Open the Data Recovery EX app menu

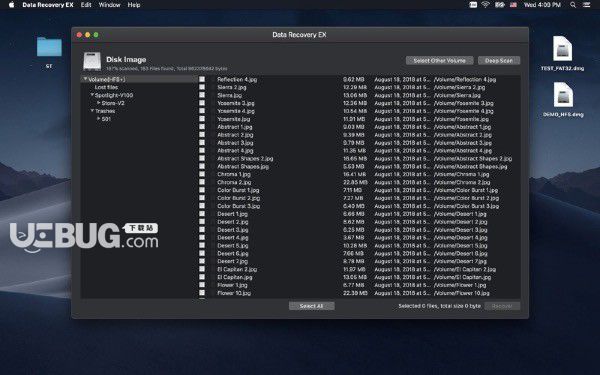(48, 5)
